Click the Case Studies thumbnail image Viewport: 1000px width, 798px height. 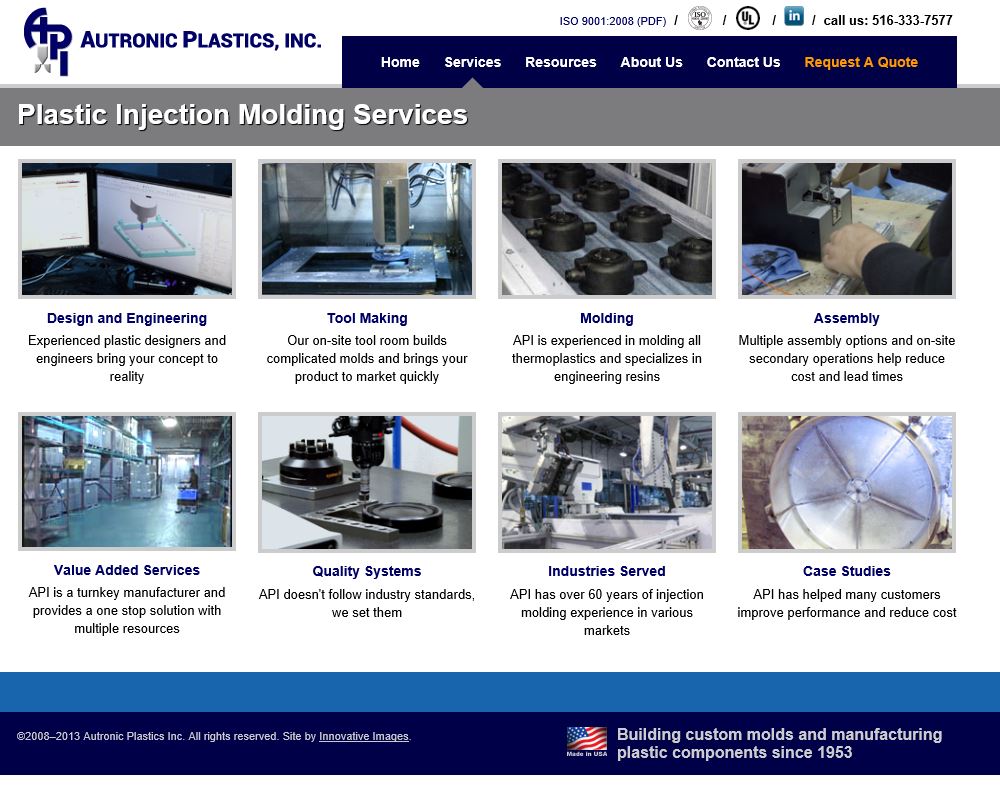846,482
